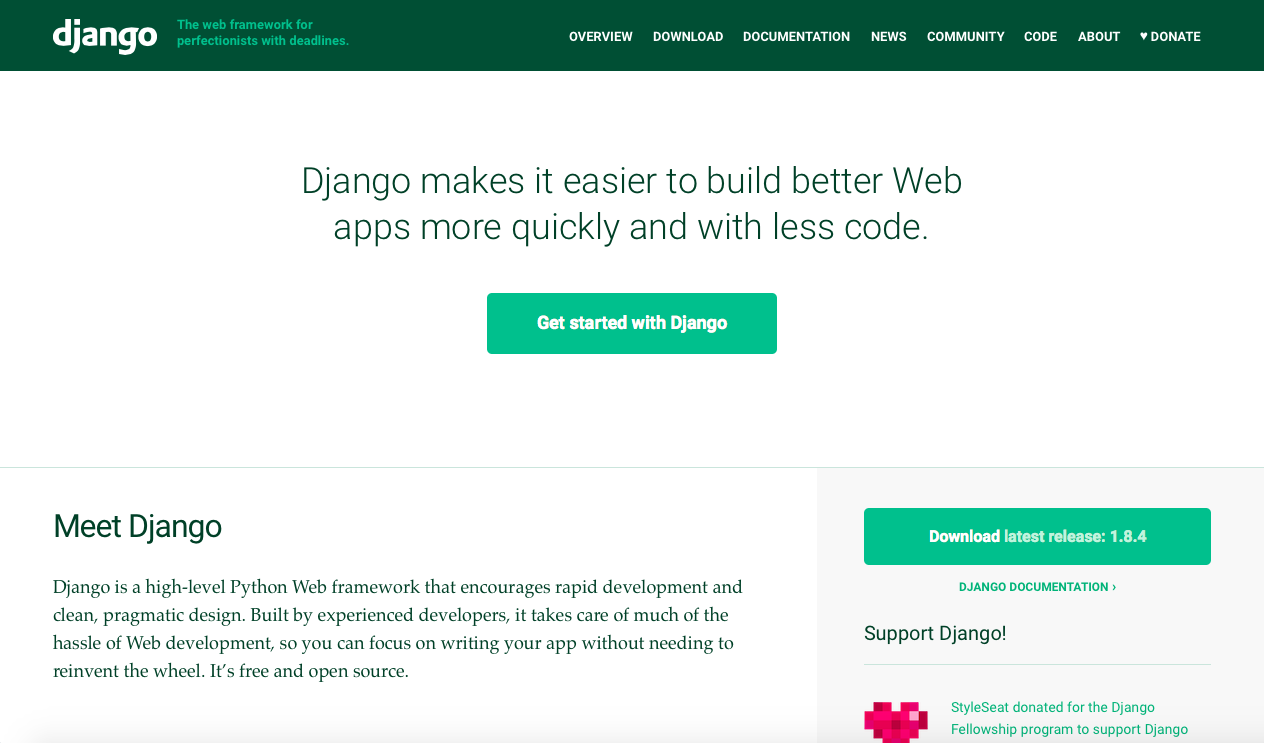The height and width of the screenshot is (743, 1264).
Task: Open the Overview nav item
Action: (601, 36)
